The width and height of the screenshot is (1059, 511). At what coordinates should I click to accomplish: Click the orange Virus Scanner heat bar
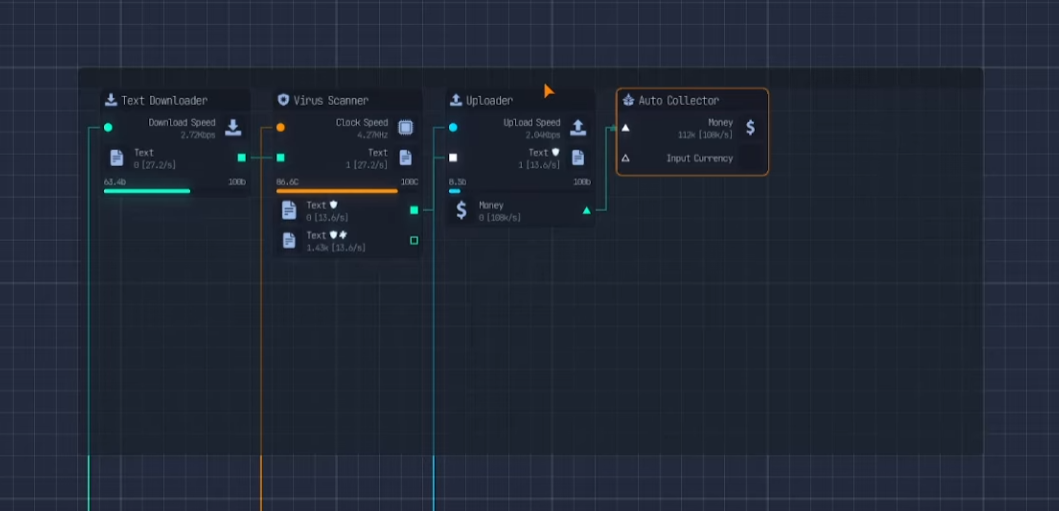click(336, 190)
